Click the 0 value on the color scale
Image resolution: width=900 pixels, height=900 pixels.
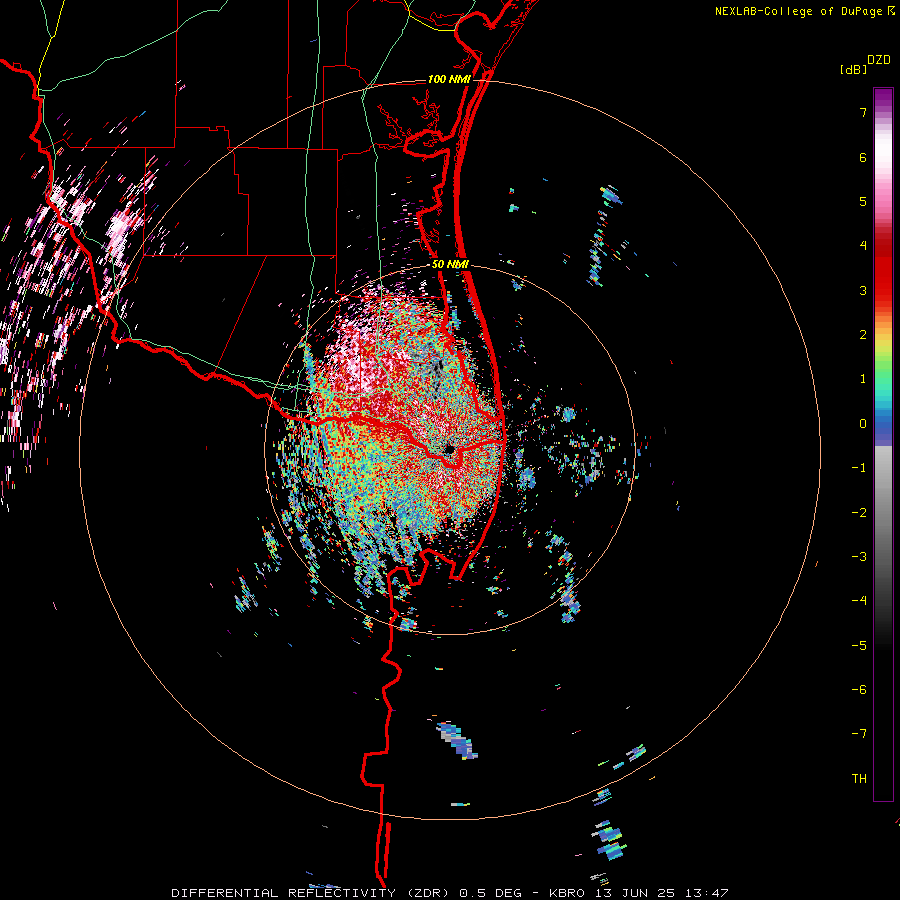click(x=863, y=424)
